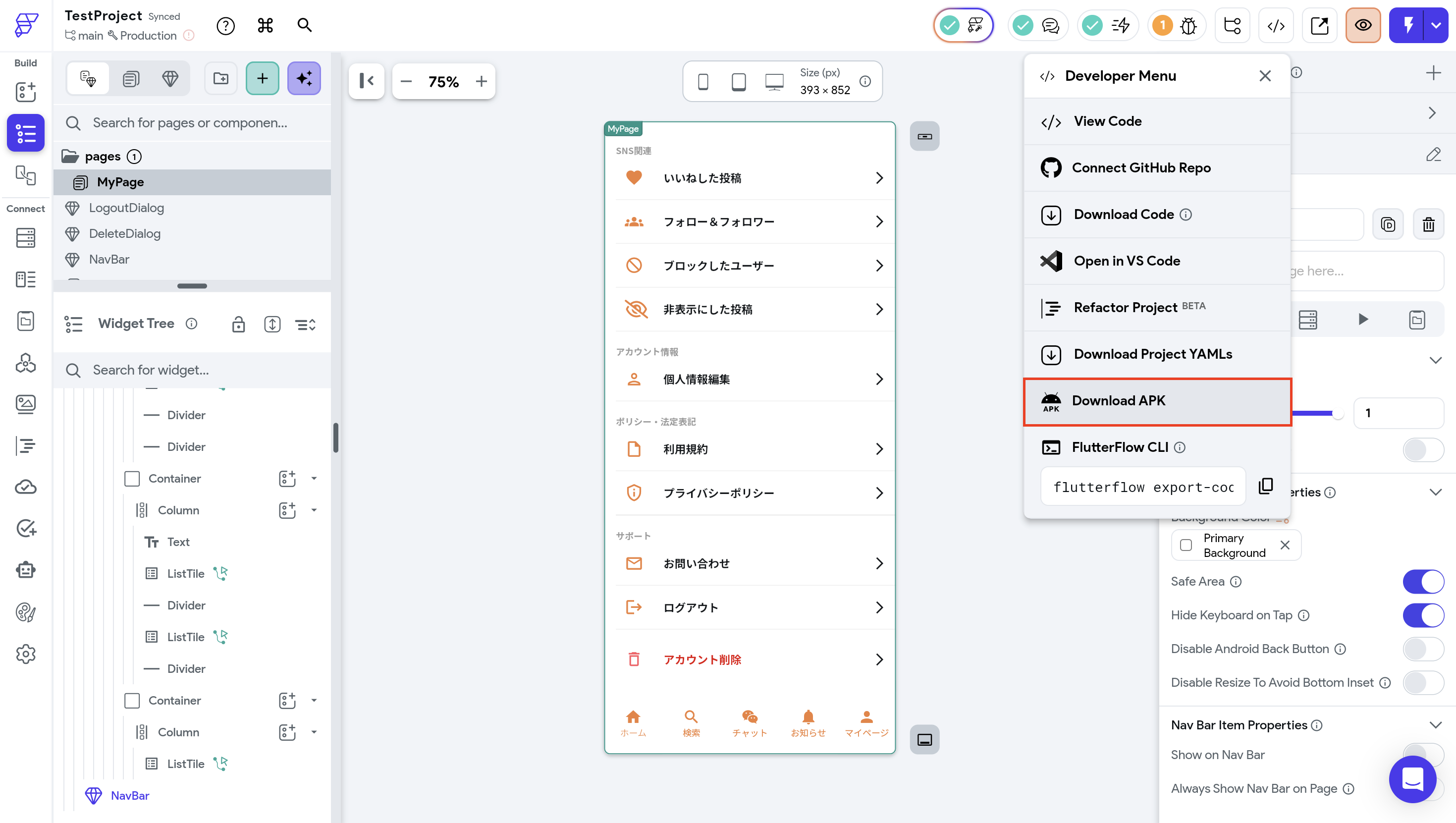Collapse Nav Bar Item Properties section
Image resolution: width=1456 pixels, height=823 pixels.
(x=1435, y=725)
